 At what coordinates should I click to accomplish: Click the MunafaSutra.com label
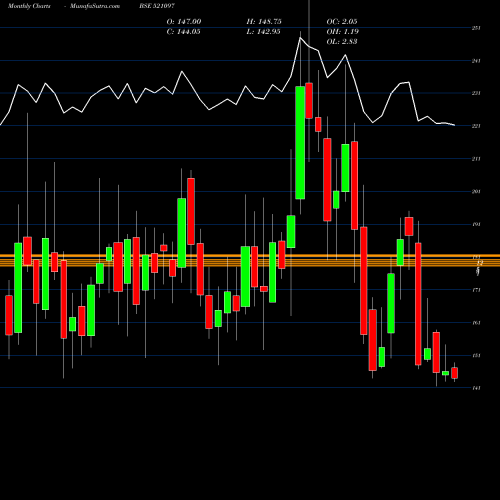click(x=95, y=6)
